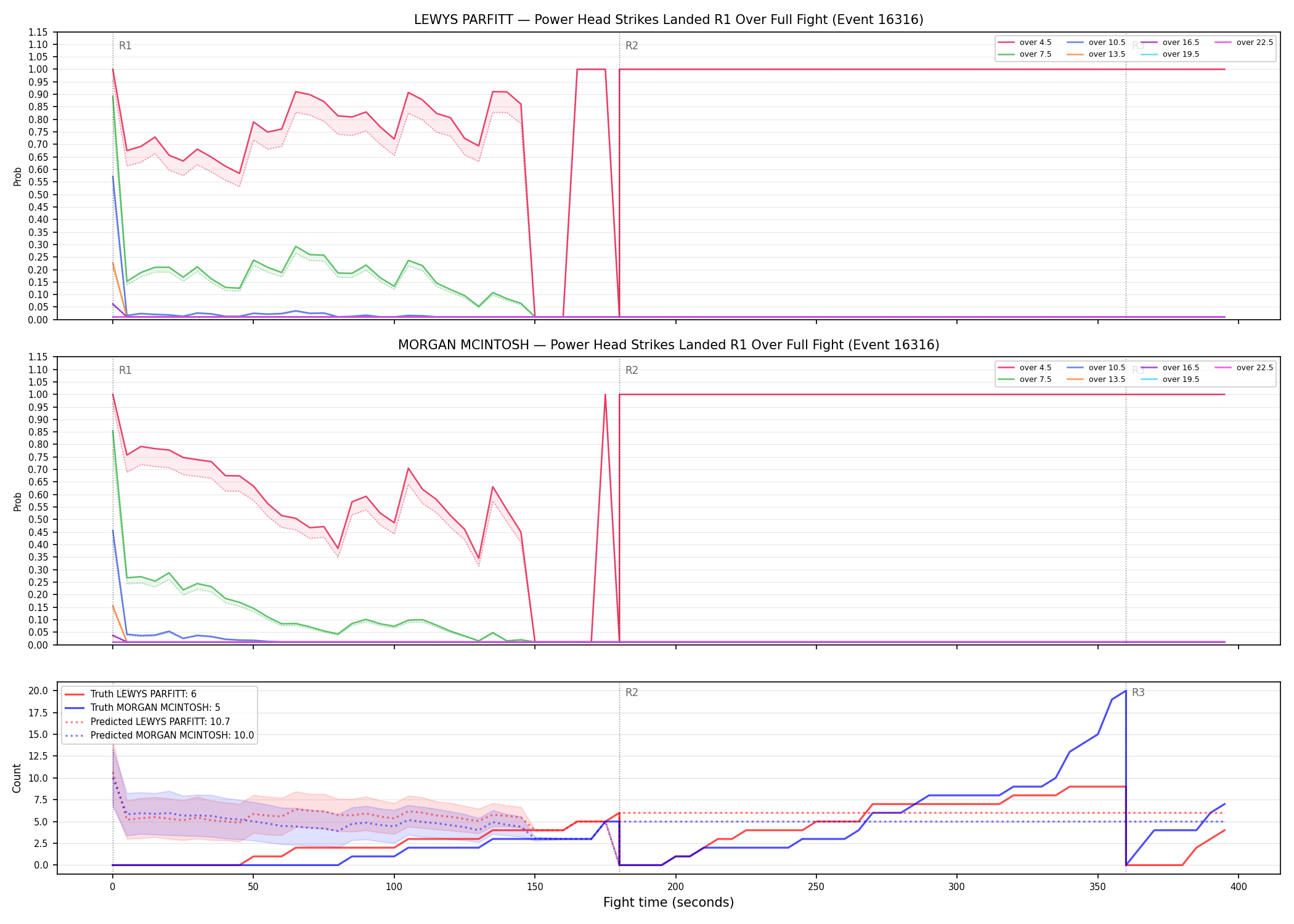Click 'over 7.5' legend entry in Lewys Parfitt chart
The height and width of the screenshot is (924, 1294).
pyautogui.click(x=1025, y=54)
